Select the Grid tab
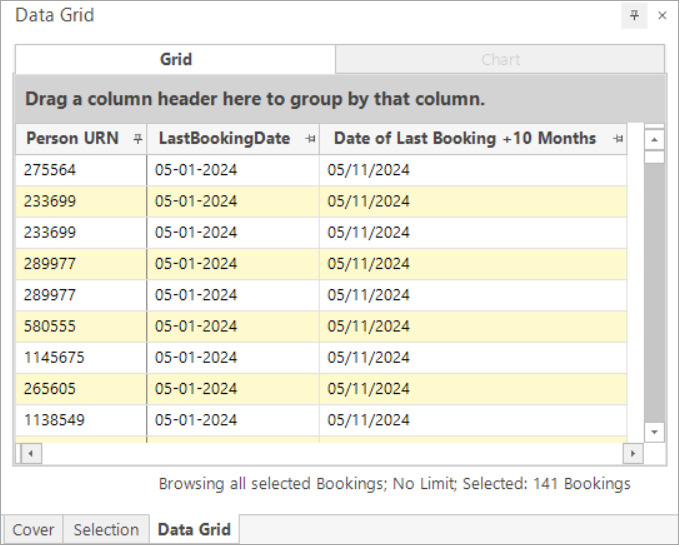The image size is (679, 545). 175,59
